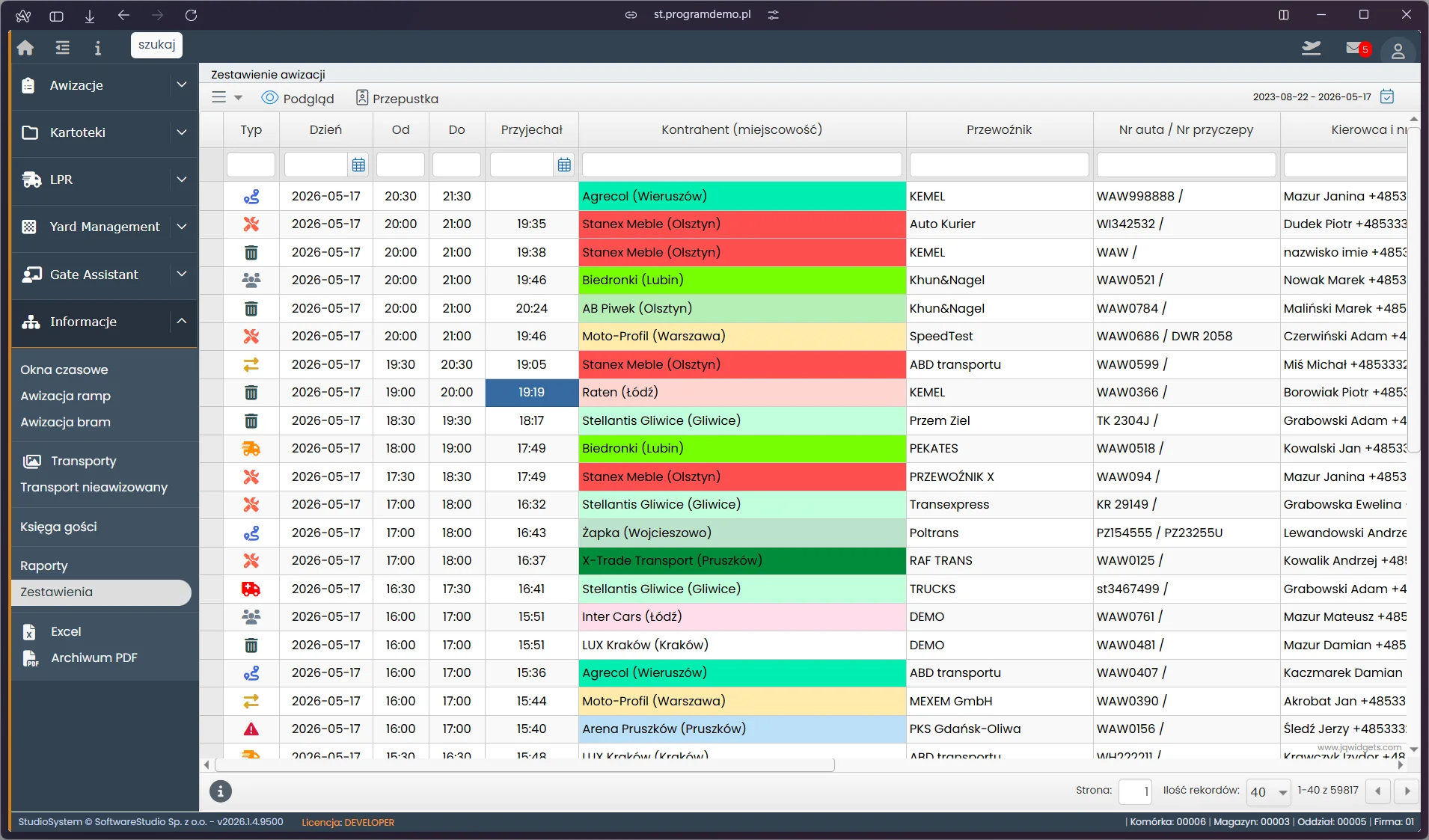
Task: Click the date range calendar icon
Action: click(1387, 96)
